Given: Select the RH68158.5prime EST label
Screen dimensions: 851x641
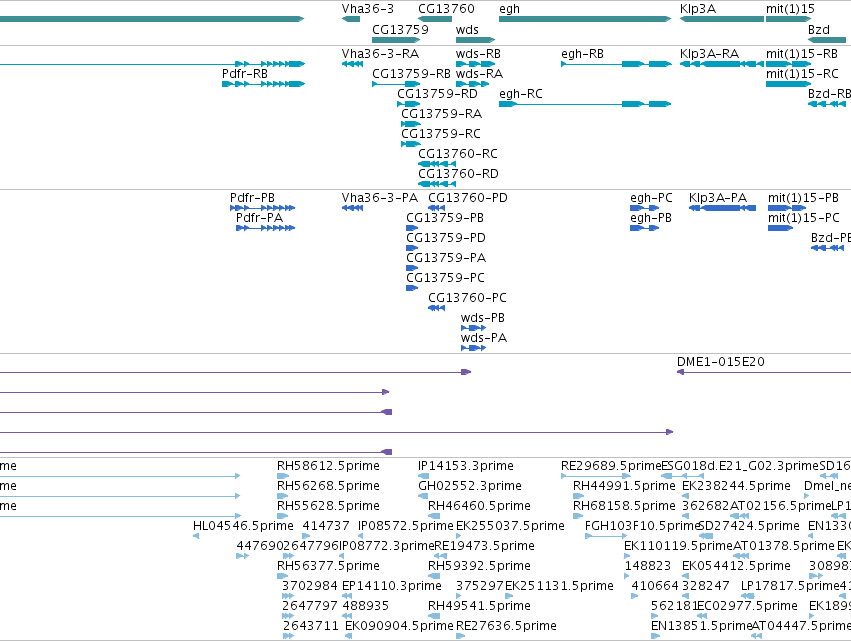Looking at the screenshot, I should pos(624,506).
